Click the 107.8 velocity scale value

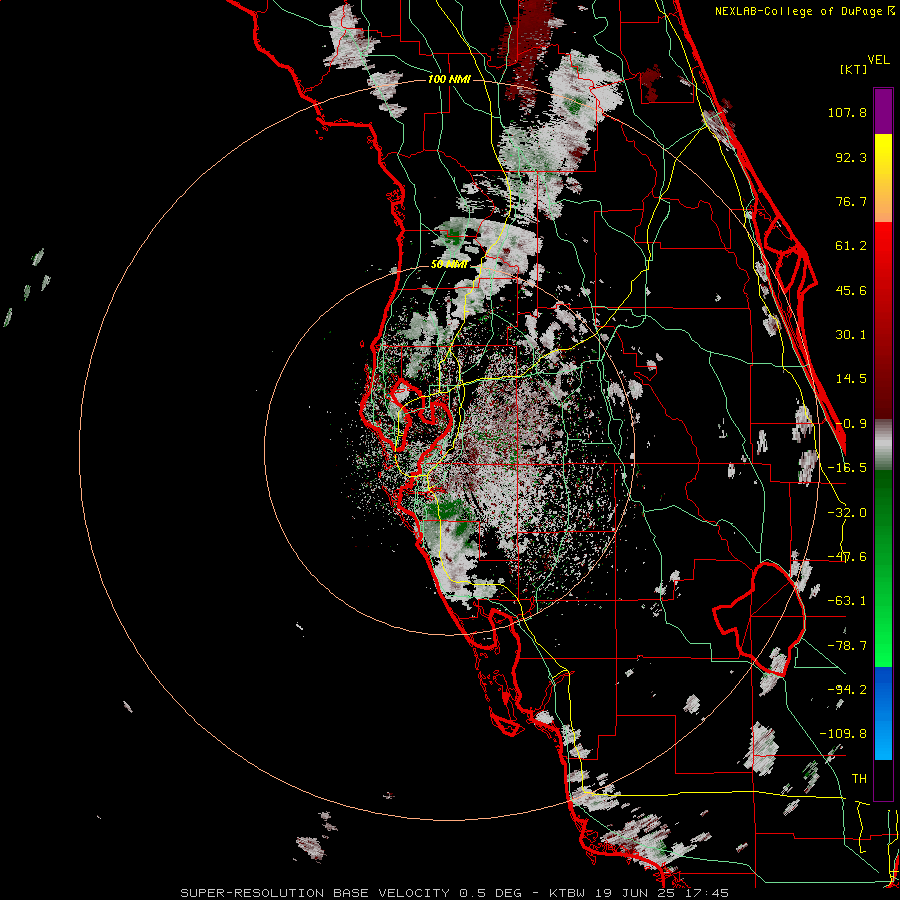coord(847,112)
